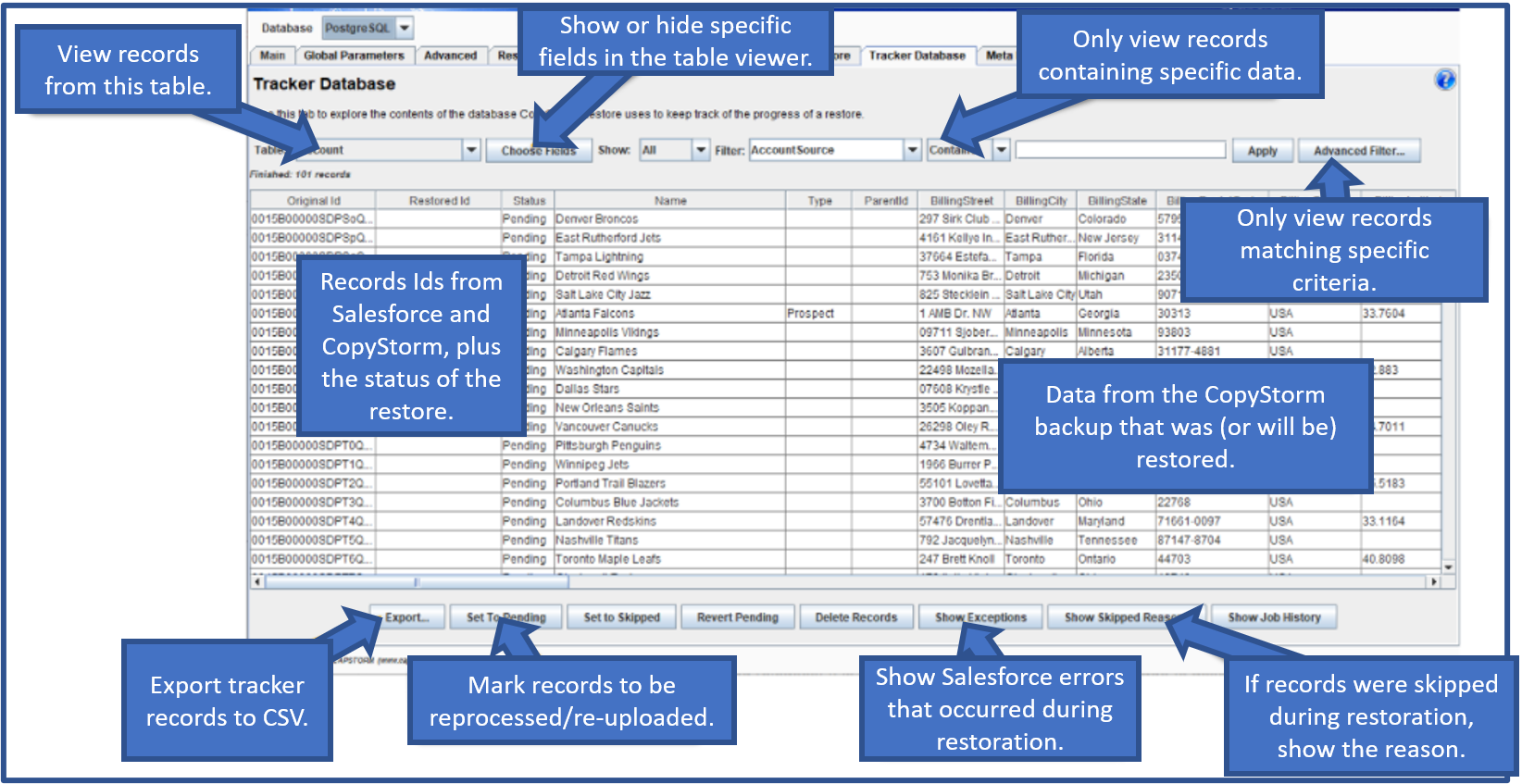Viewport: 1522px width, 784px height.
Task: Sort by the Type column header
Action: pyautogui.click(x=819, y=200)
